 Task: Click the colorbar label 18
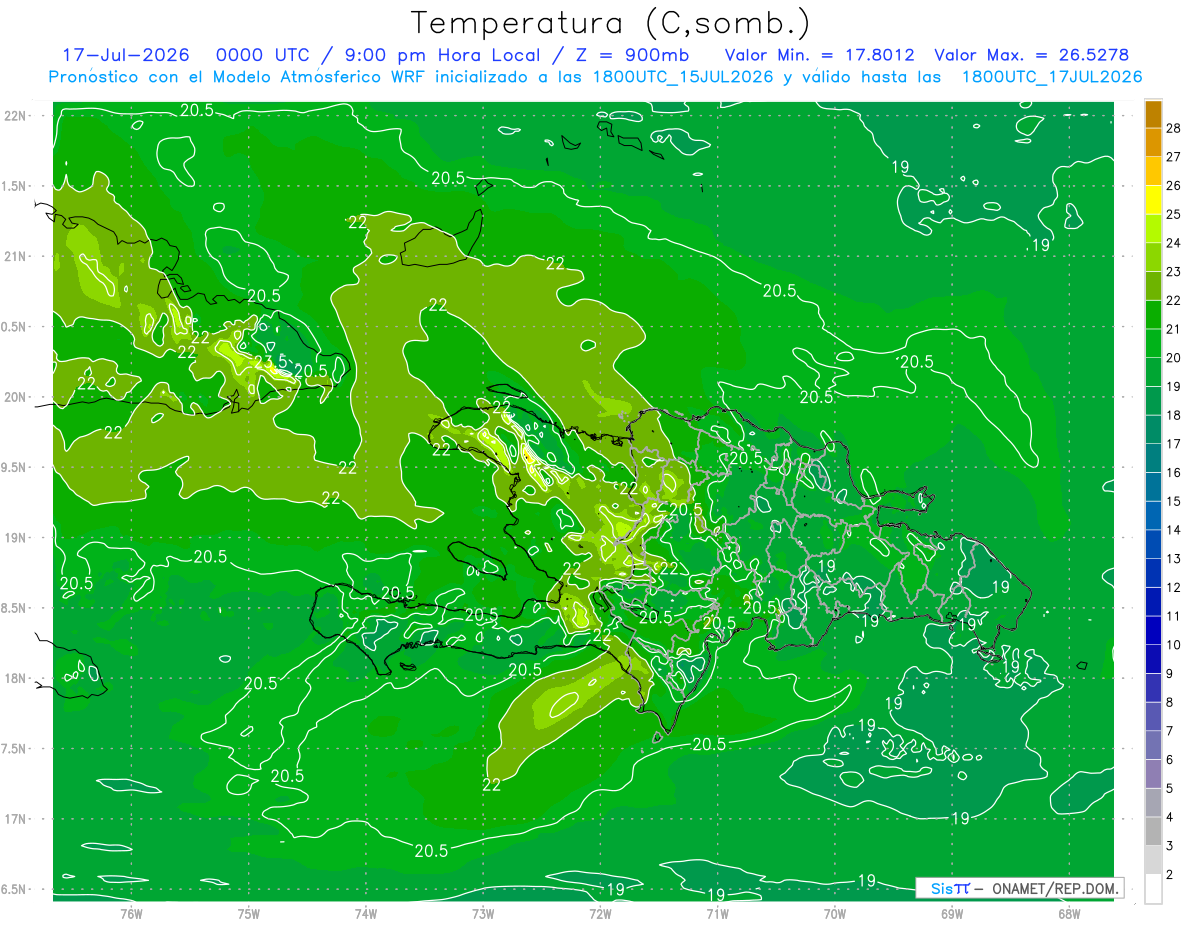[1174, 415]
